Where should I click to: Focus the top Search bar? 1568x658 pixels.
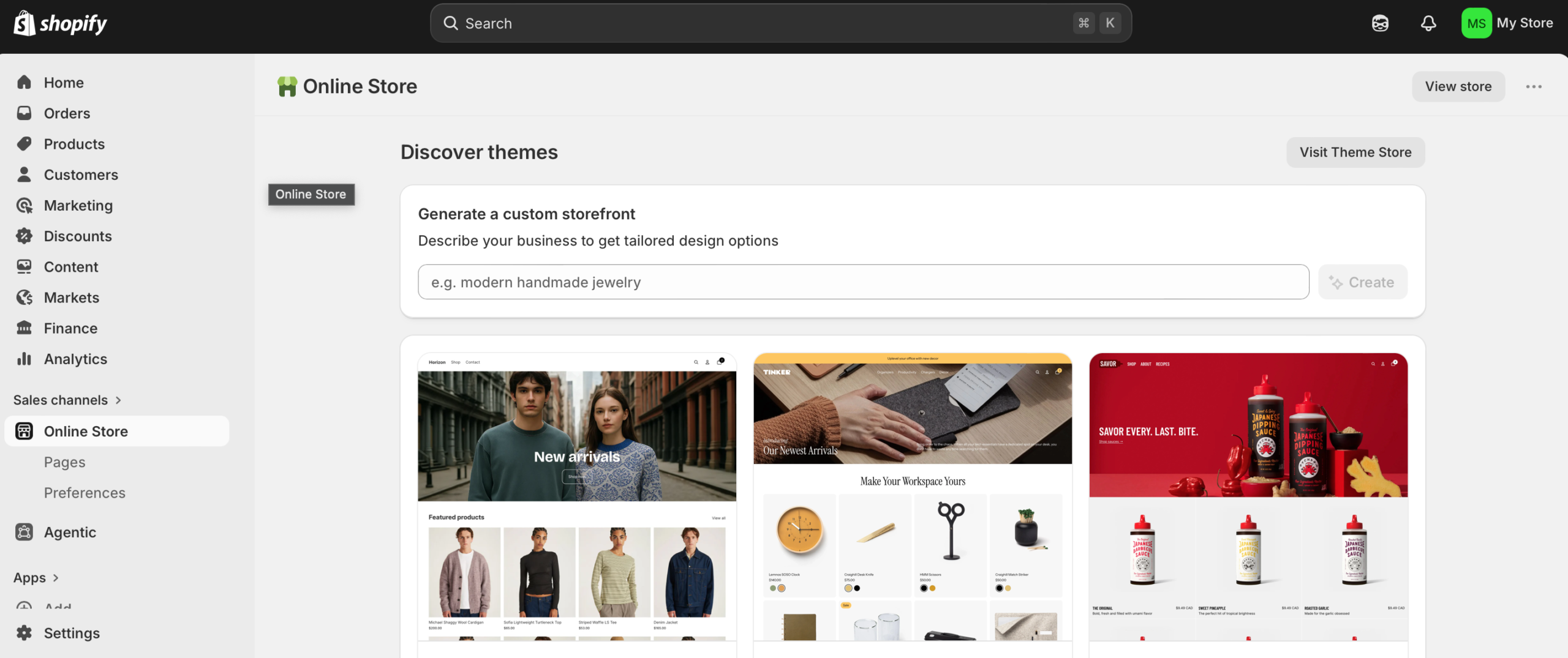point(780,23)
